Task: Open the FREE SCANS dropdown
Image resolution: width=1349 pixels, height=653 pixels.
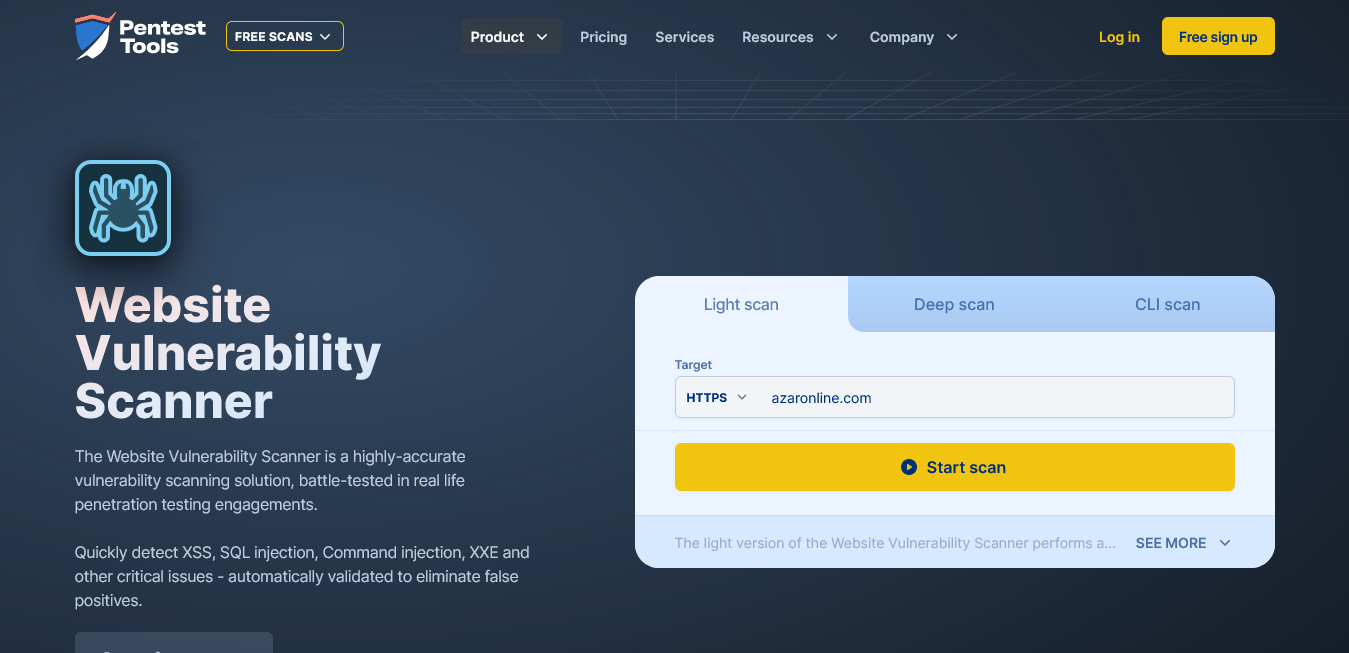Action: coord(285,36)
